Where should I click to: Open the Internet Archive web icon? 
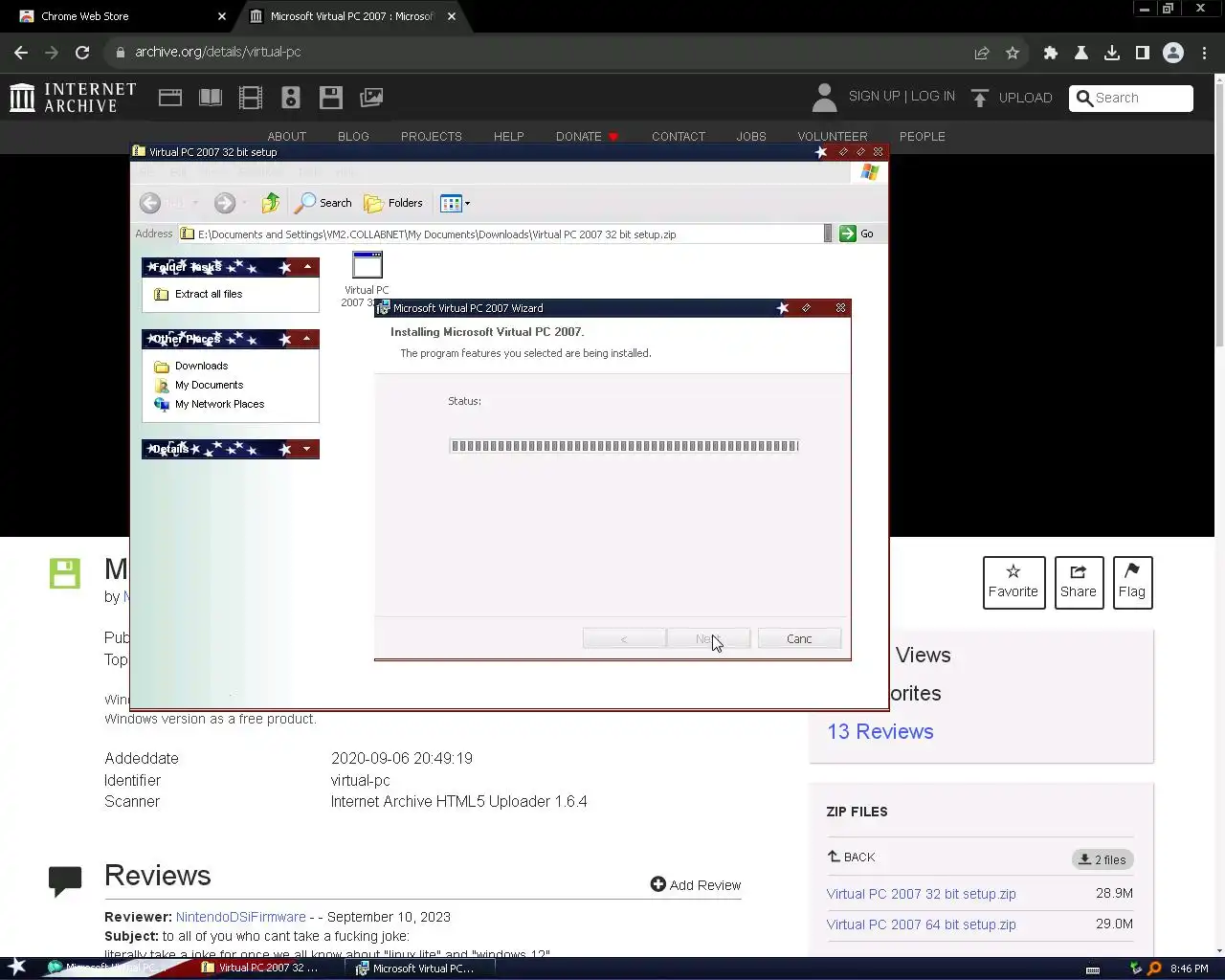click(x=170, y=98)
